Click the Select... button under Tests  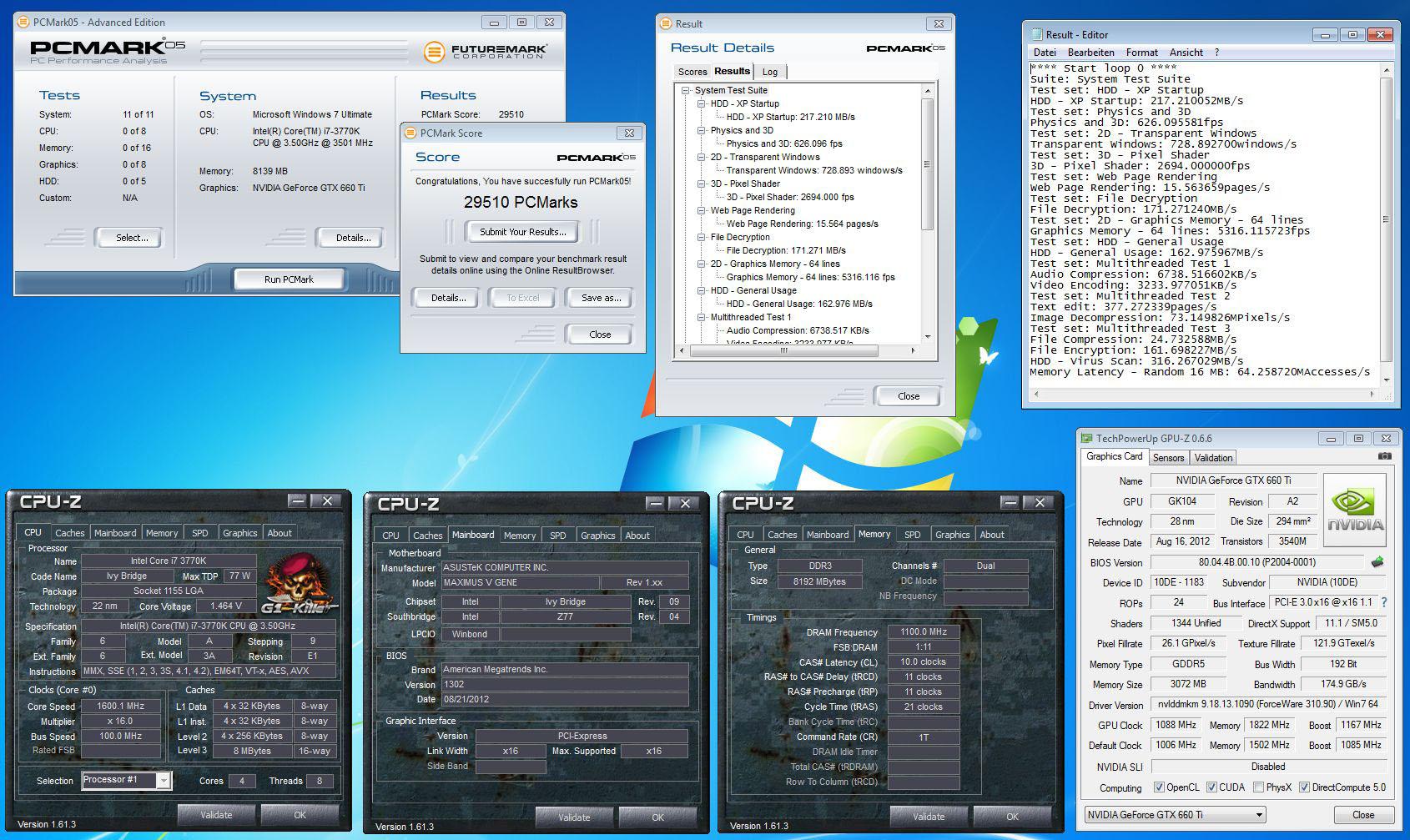[132, 238]
